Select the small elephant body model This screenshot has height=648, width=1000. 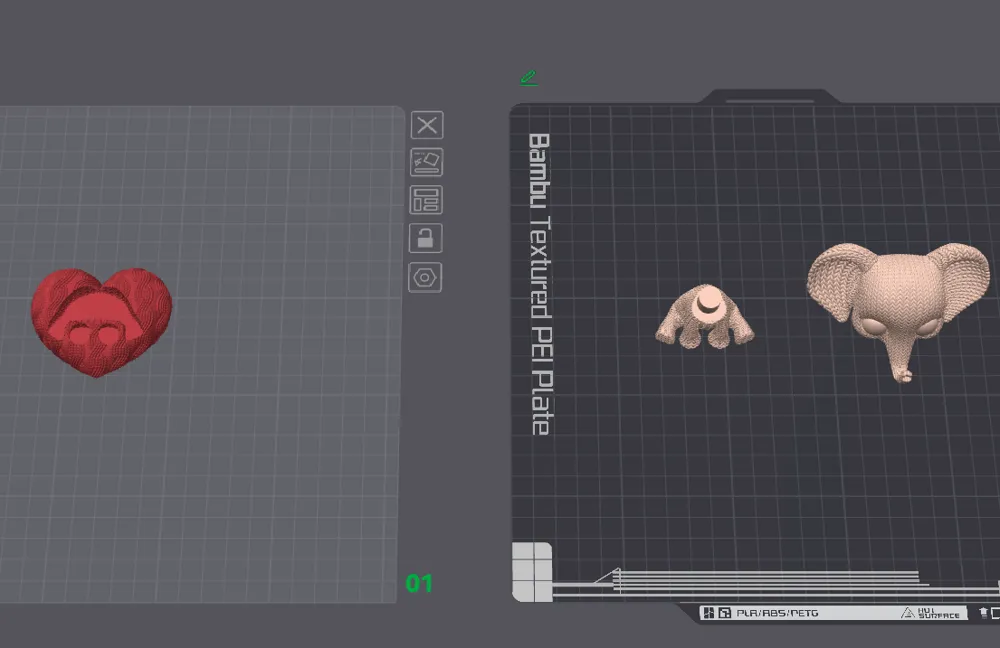[x=705, y=317]
